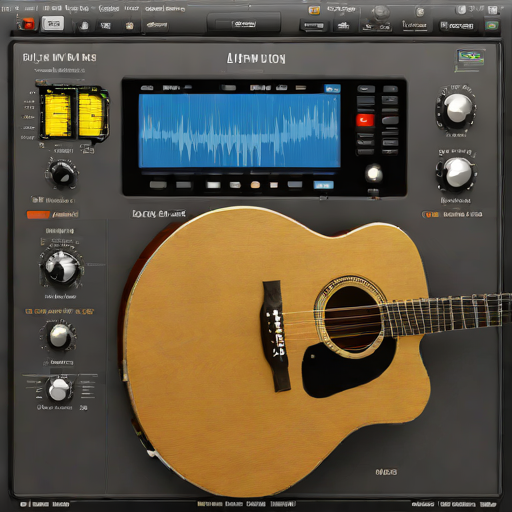Click the small yellow icon in the top bar
512x512 pixels.
click(314, 10)
